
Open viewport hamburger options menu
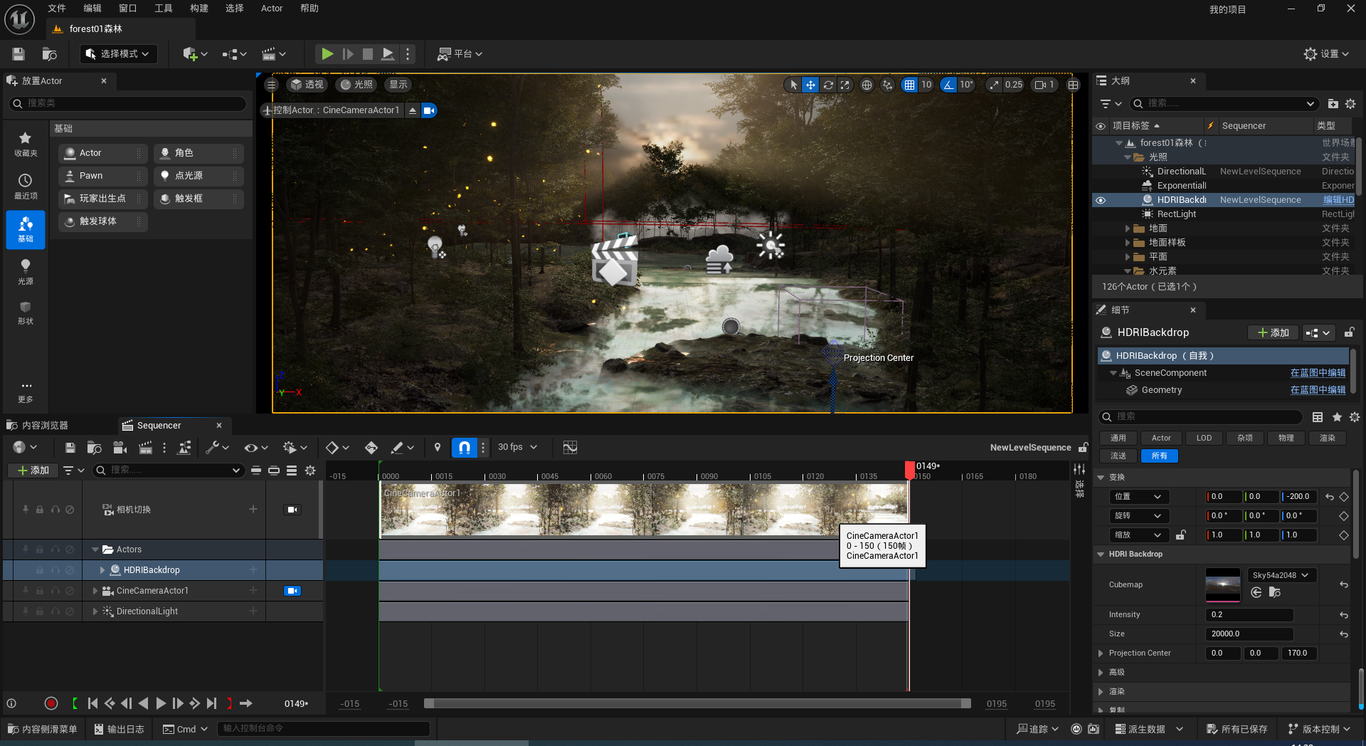pos(271,84)
